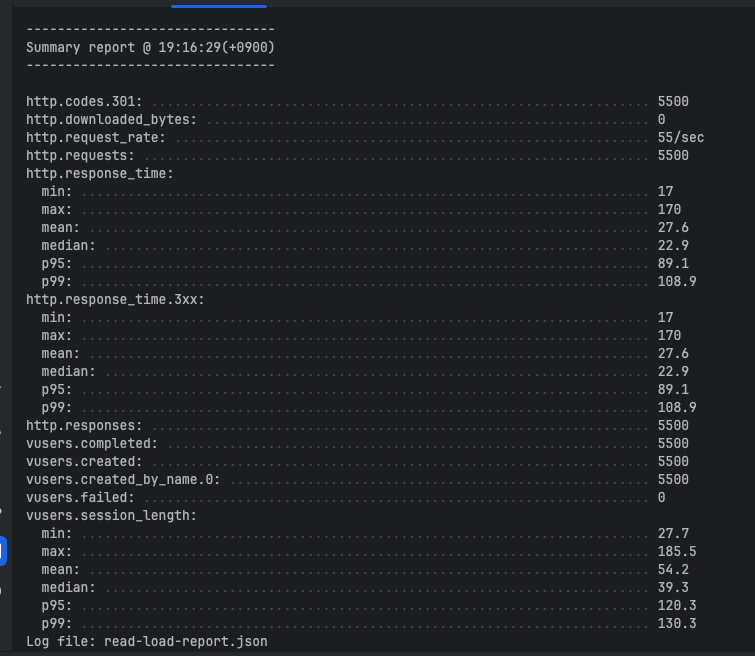
Task: Click the vusers.failed label
Action: (80, 498)
